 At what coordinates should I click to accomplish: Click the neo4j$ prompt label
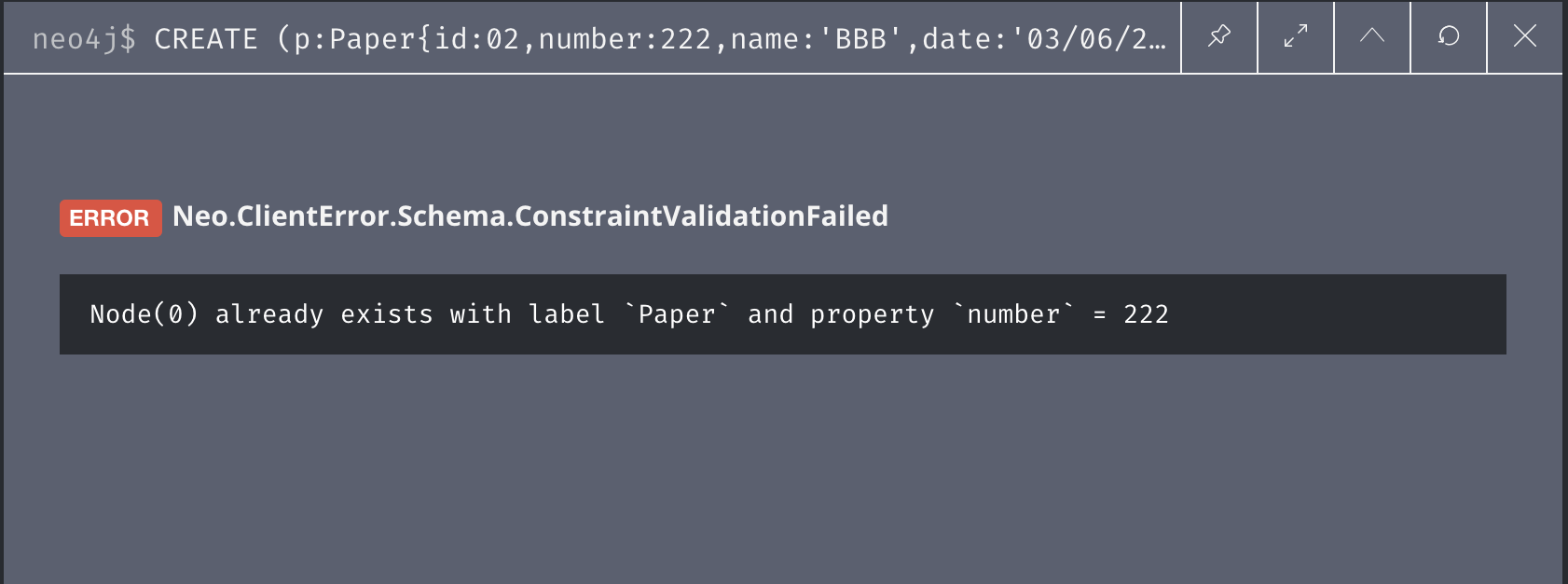84,39
